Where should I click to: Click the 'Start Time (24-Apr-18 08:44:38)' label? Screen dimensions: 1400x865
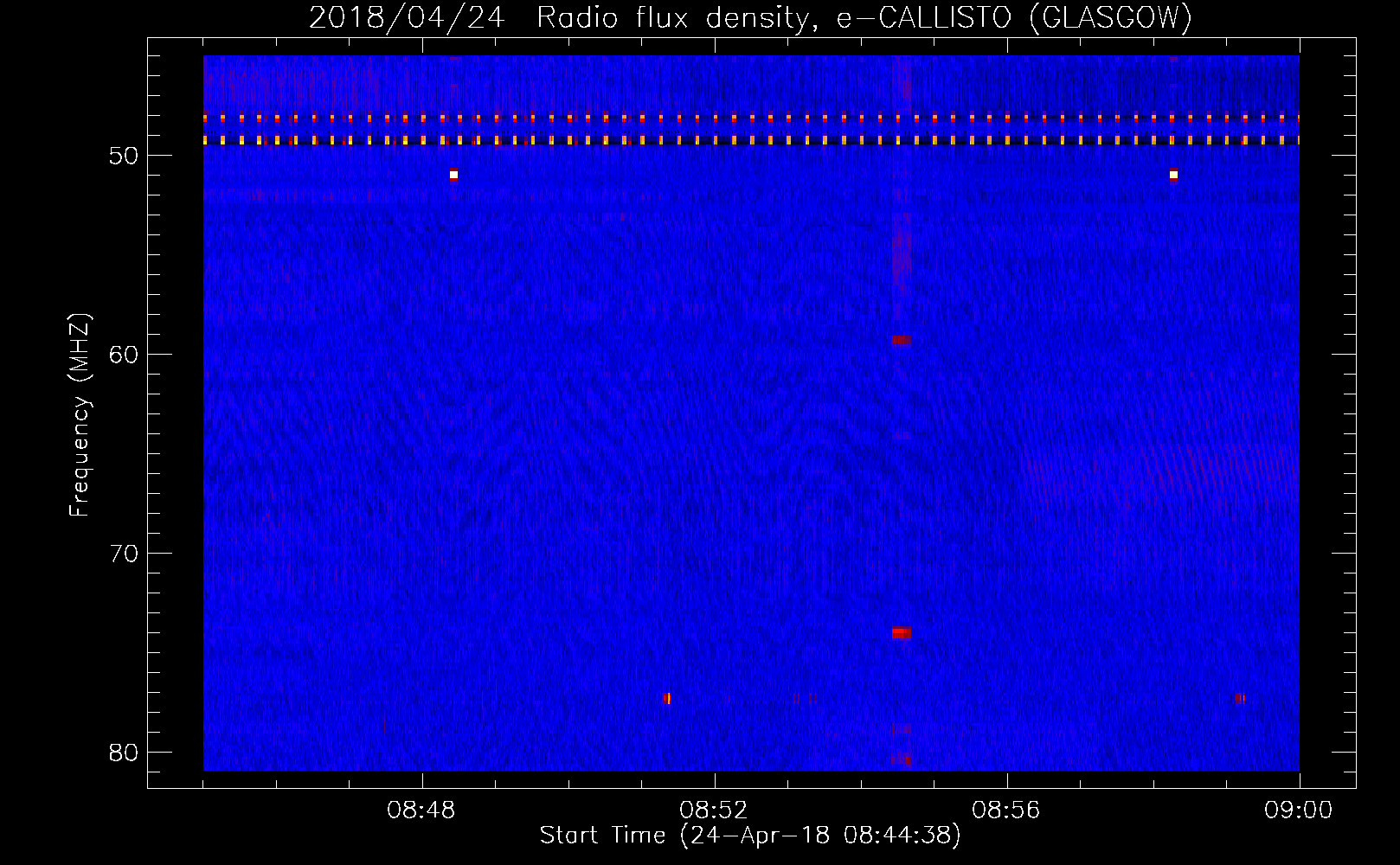[750, 836]
